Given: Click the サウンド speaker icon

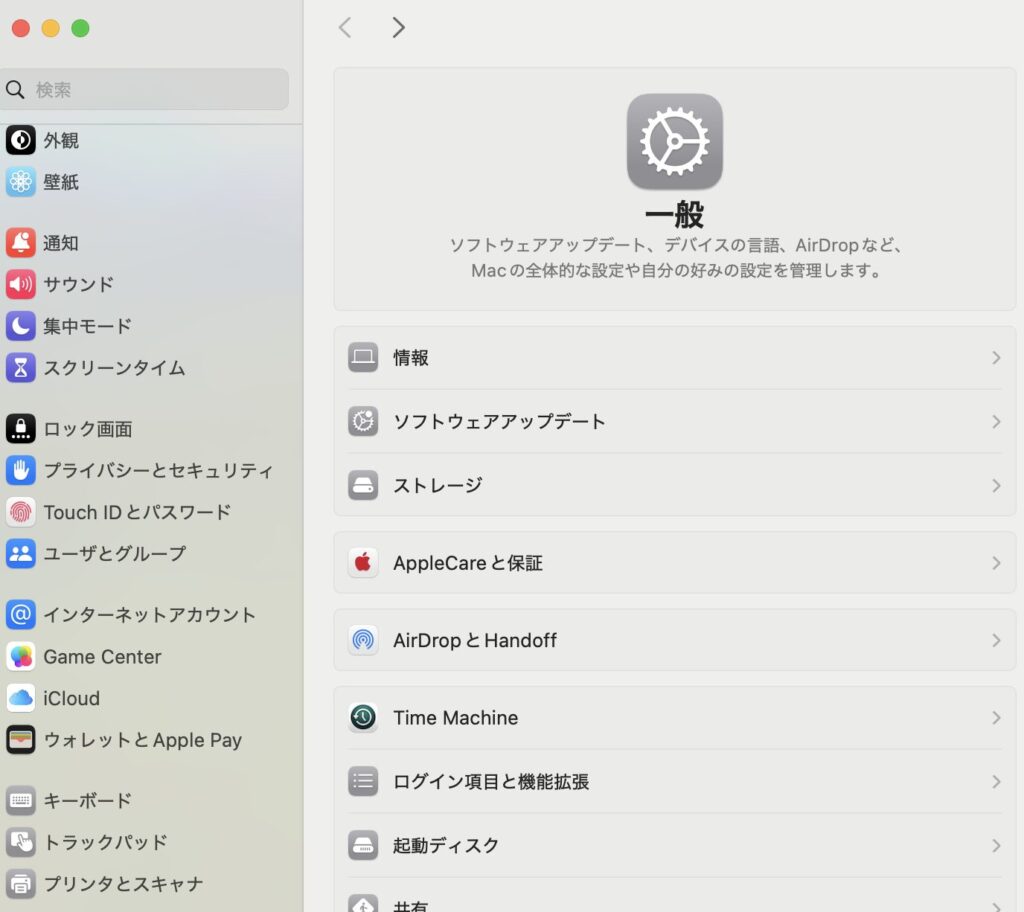Looking at the screenshot, I should point(21,285).
